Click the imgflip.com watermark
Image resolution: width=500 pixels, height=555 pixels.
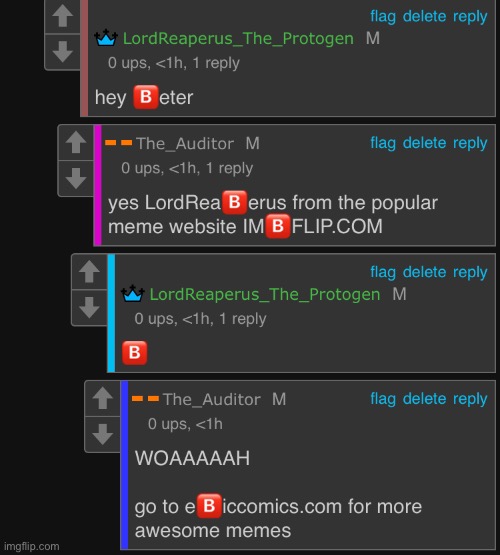31,547
